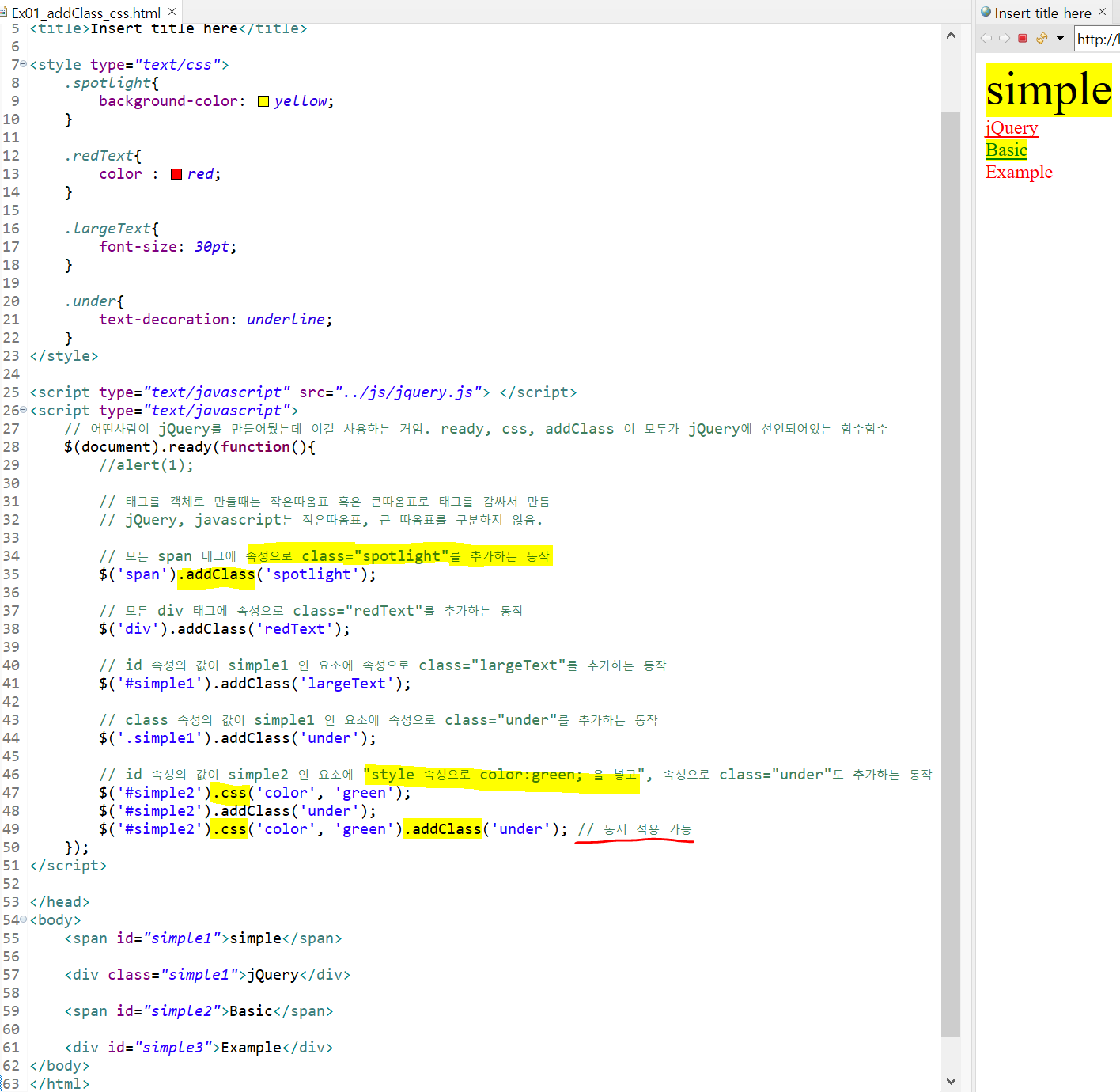
Task: Click the red color swatch in CSS
Action: 176,174
